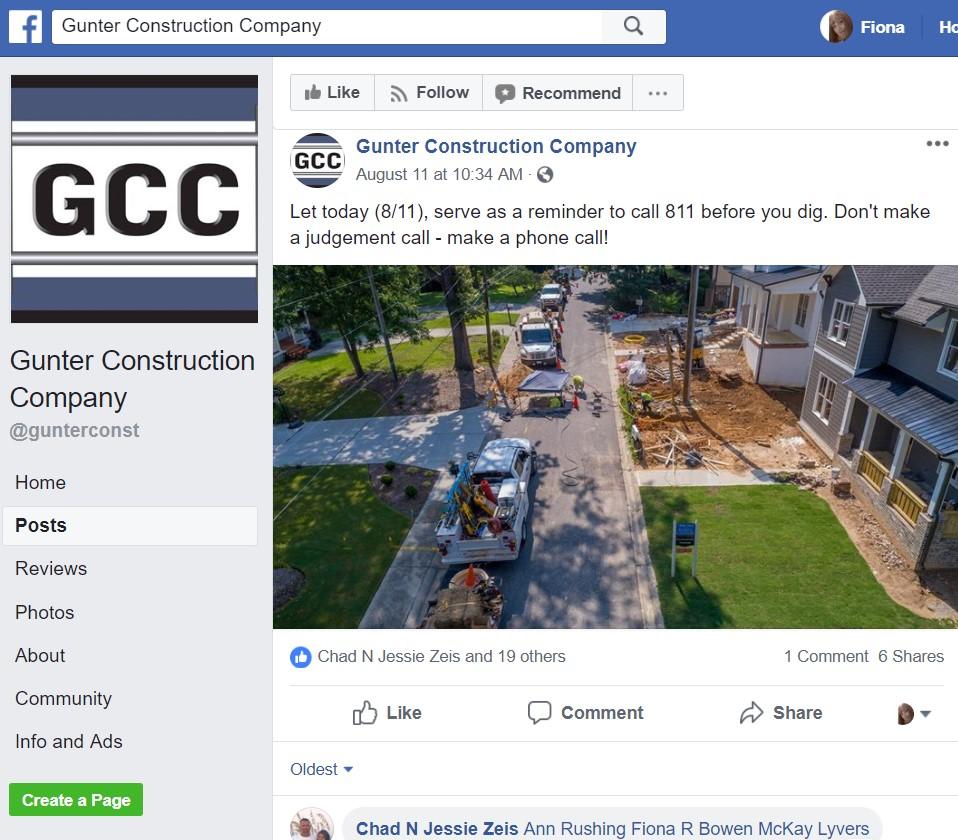The width and height of the screenshot is (958, 840).
Task: Click the search magnifier icon
Action: (634, 26)
